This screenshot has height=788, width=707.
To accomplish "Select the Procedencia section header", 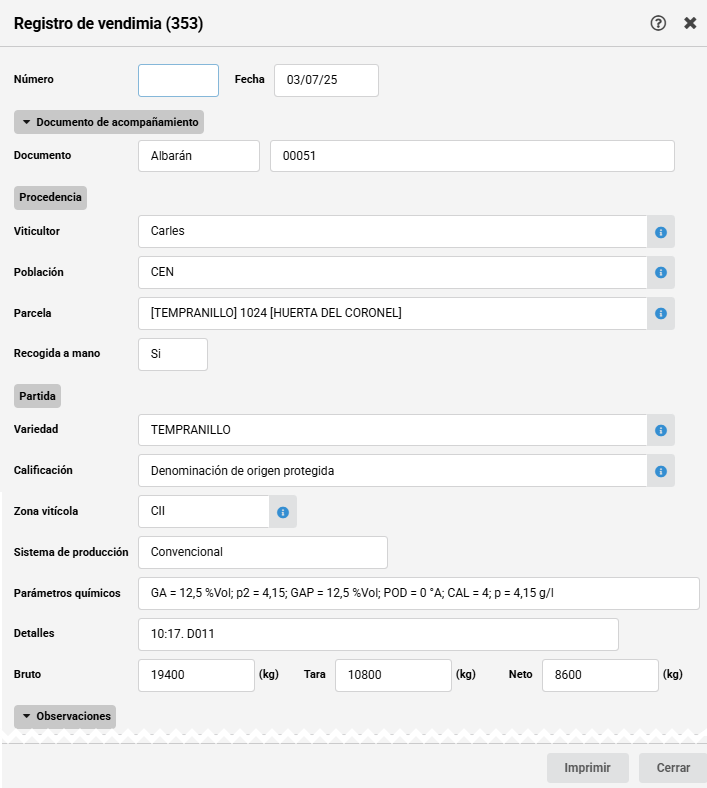I will 50,198.
